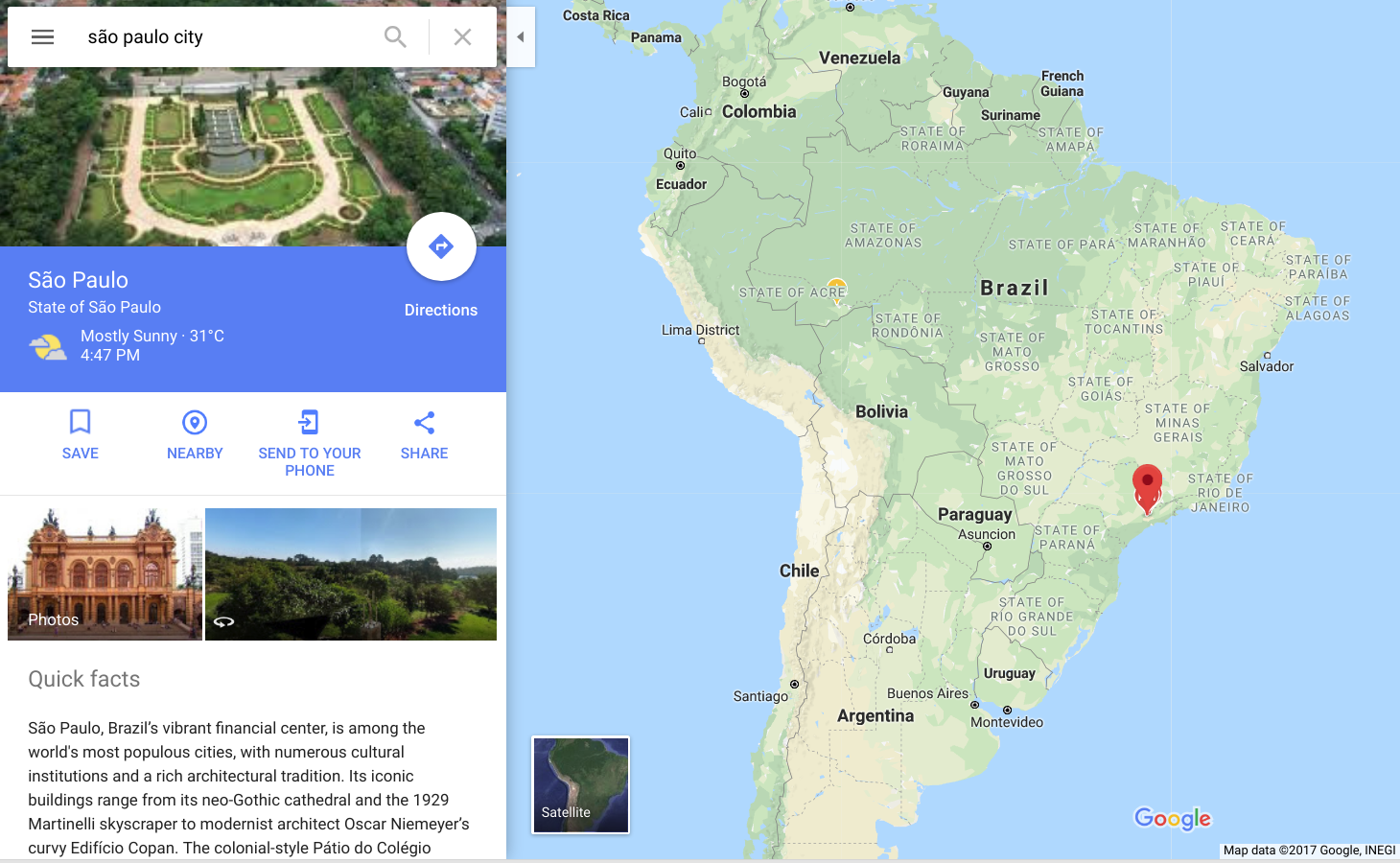This screenshot has width=1400, height=863.
Task: Share this place icon
Action: (424, 422)
